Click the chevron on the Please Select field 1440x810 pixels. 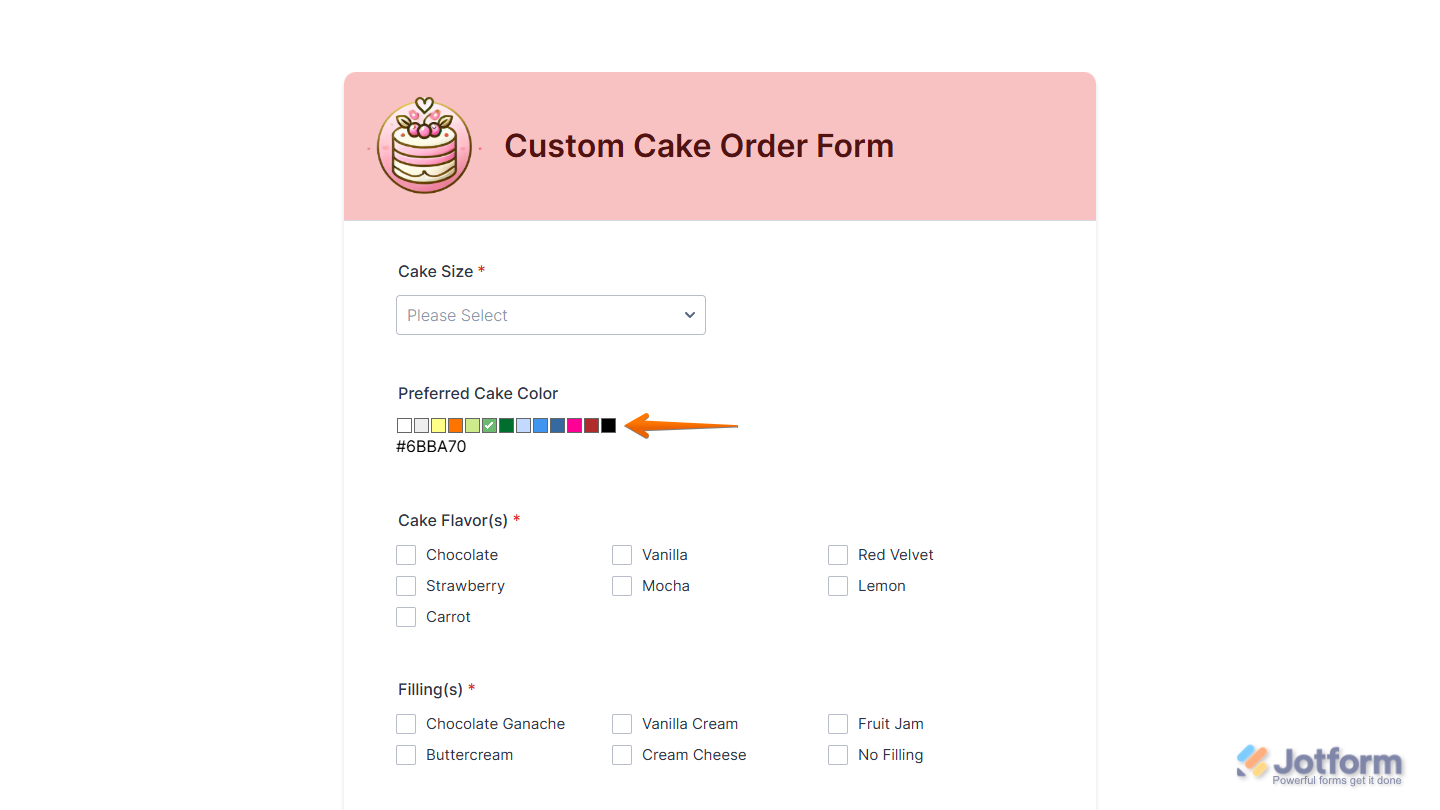point(689,315)
